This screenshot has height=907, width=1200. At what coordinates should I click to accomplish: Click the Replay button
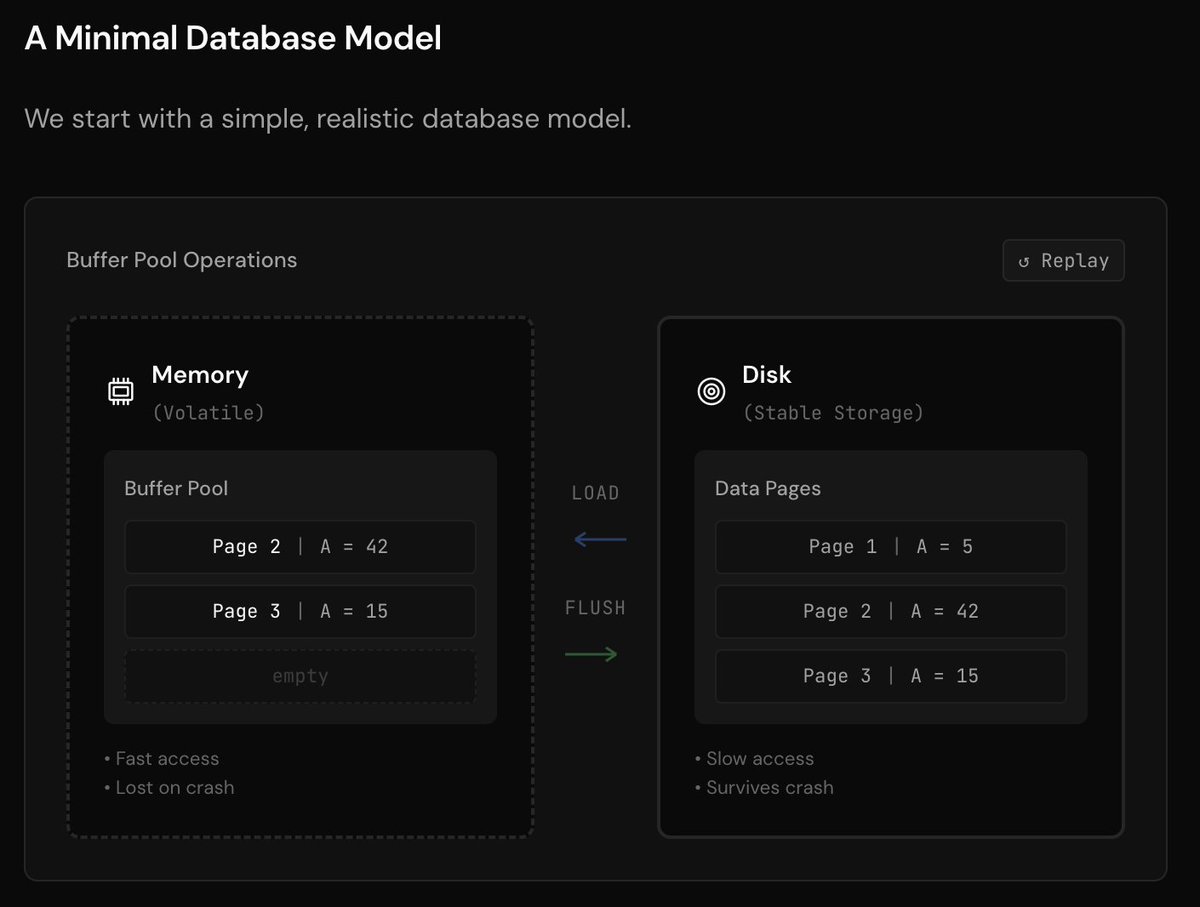click(x=1063, y=260)
